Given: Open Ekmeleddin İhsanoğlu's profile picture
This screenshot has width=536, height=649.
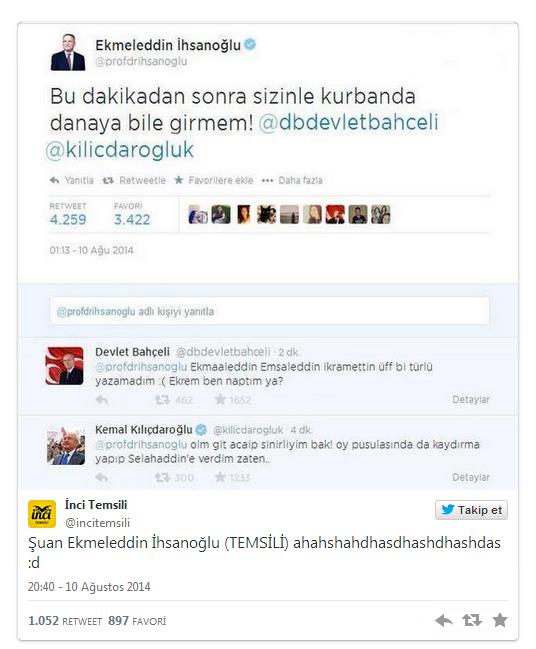Looking at the screenshot, I should (x=68, y=52).
